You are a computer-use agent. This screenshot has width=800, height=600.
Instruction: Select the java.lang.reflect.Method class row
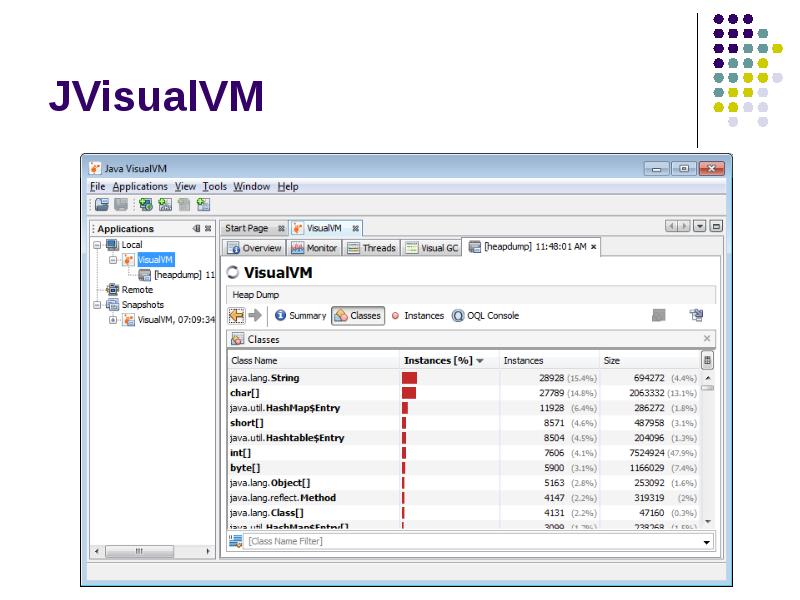click(464, 498)
